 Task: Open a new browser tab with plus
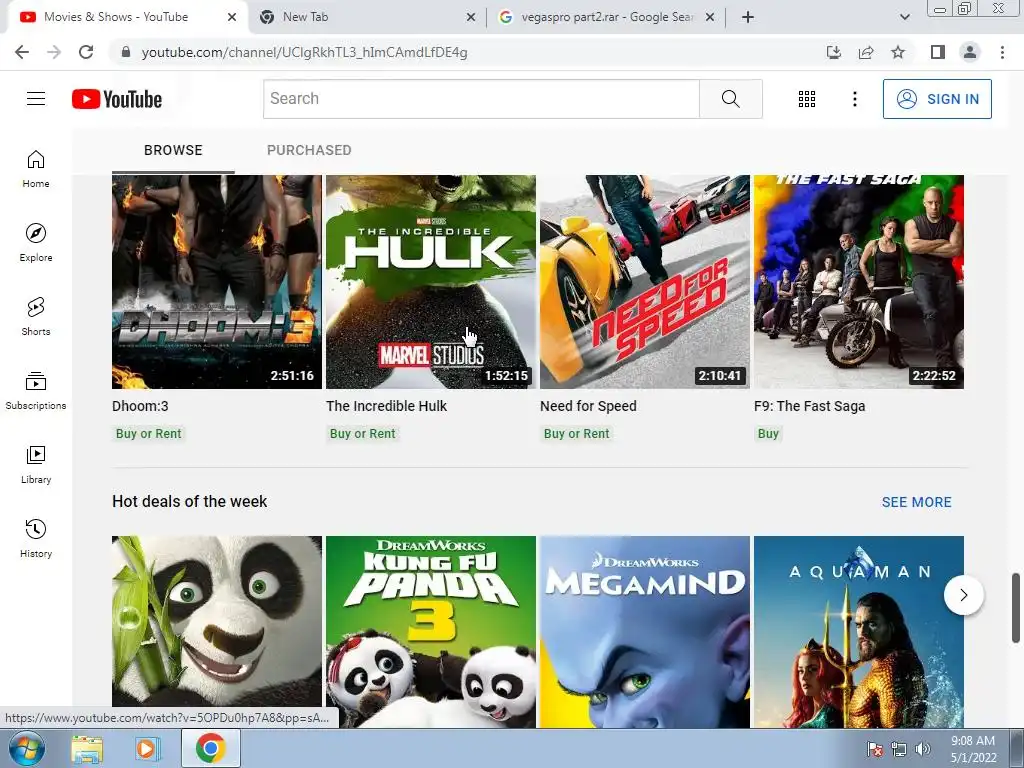pyautogui.click(x=748, y=17)
